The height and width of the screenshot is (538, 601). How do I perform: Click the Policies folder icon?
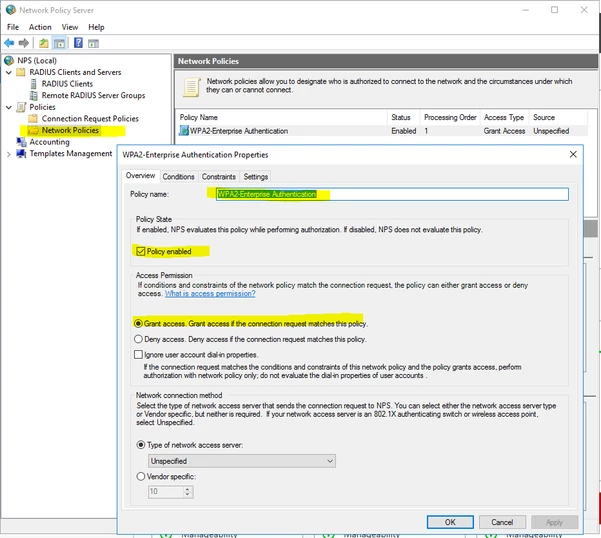tap(21, 107)
